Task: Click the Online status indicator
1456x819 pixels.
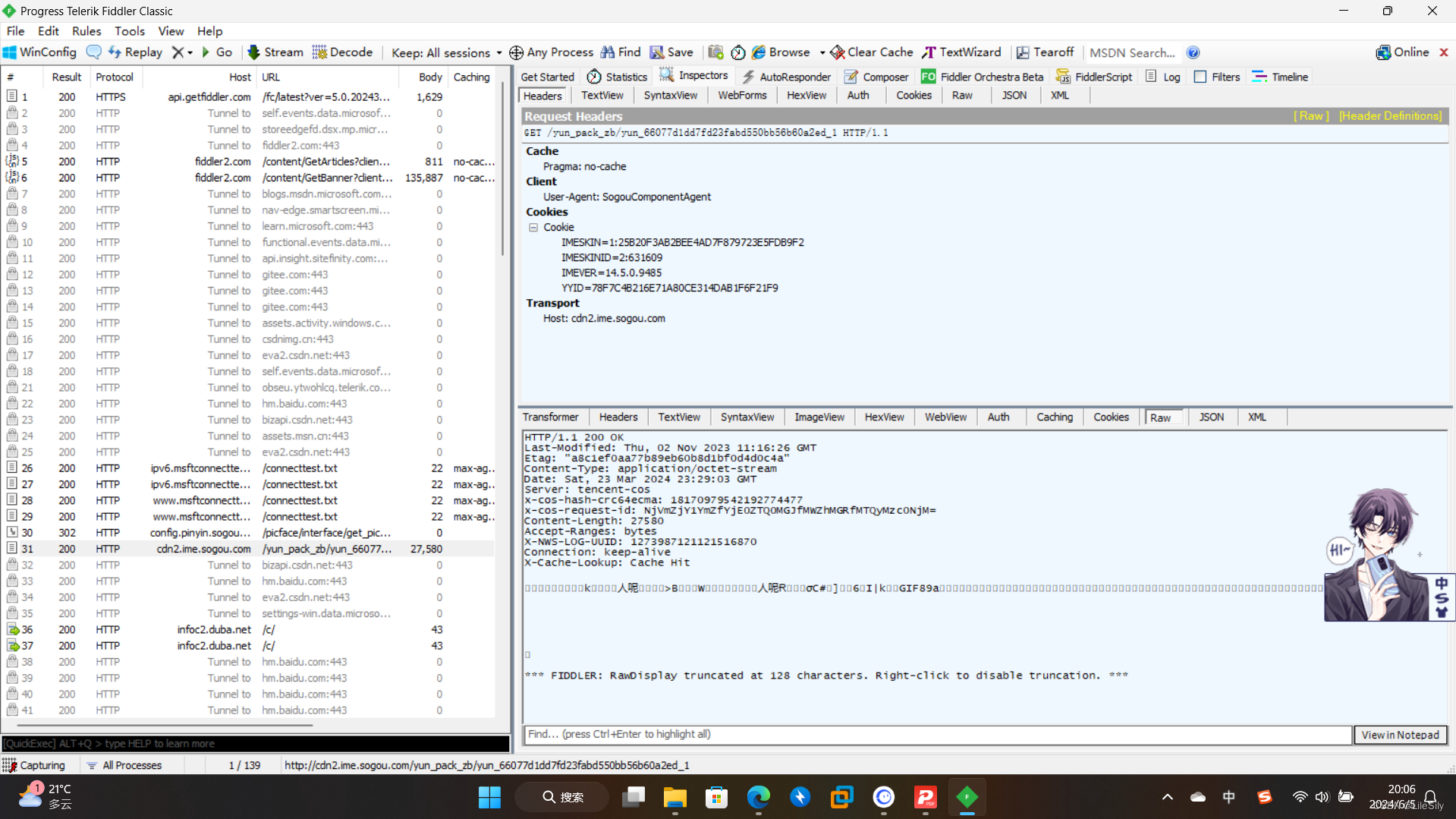Action: pyautogui.click(x=1402, y=52)
